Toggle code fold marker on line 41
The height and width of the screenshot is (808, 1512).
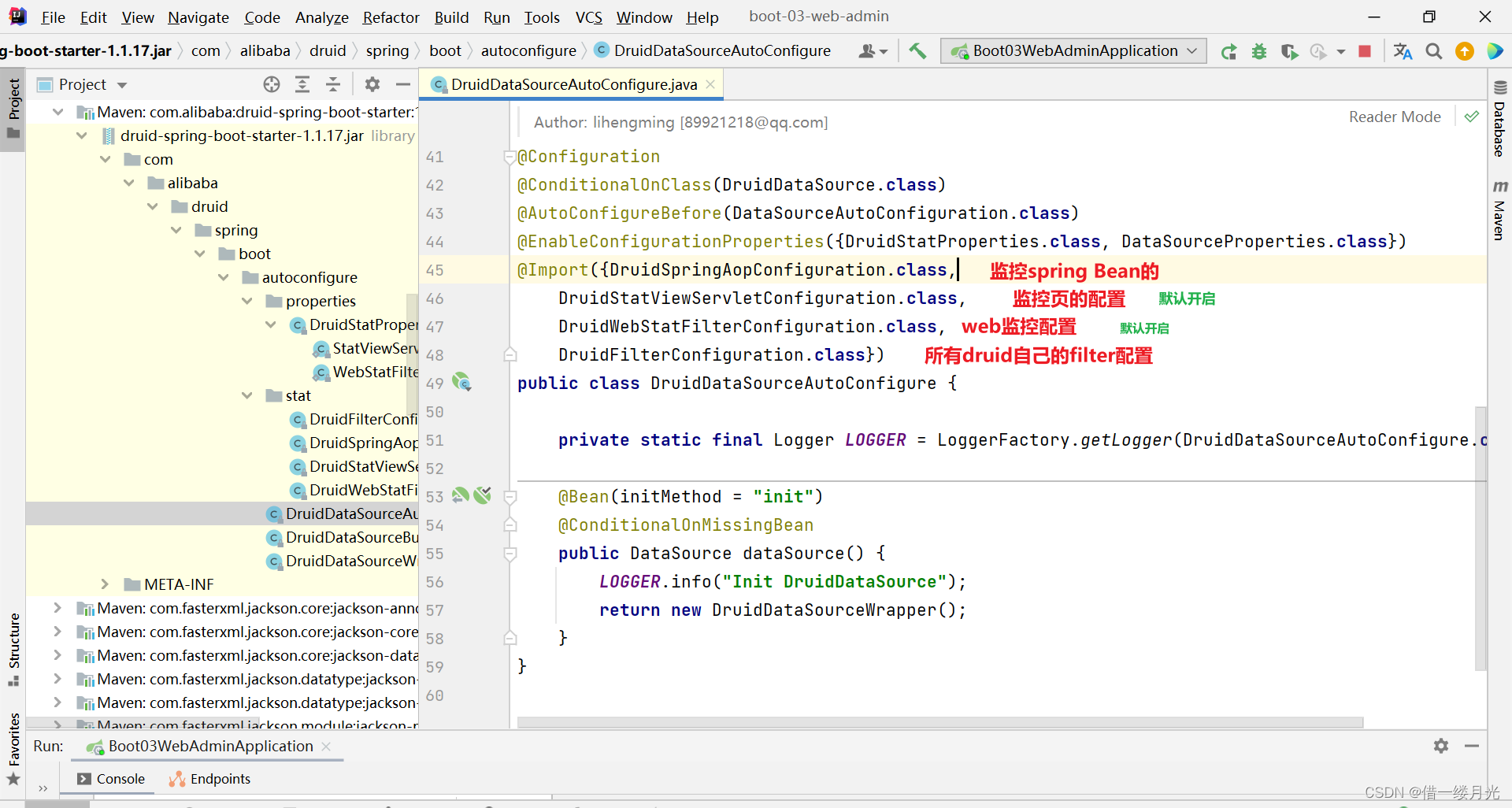click(x=510, y=157)
